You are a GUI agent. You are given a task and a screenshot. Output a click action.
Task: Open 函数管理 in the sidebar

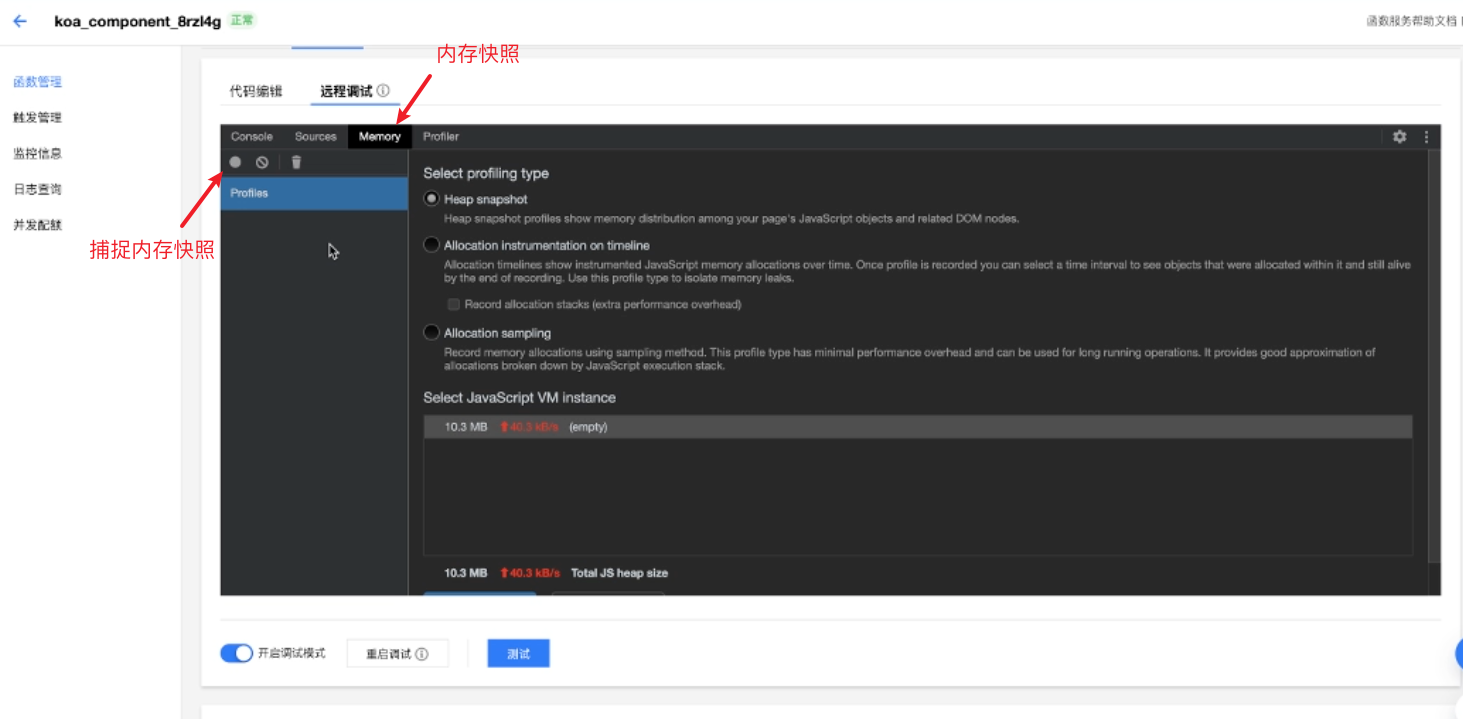pos(37,82)
